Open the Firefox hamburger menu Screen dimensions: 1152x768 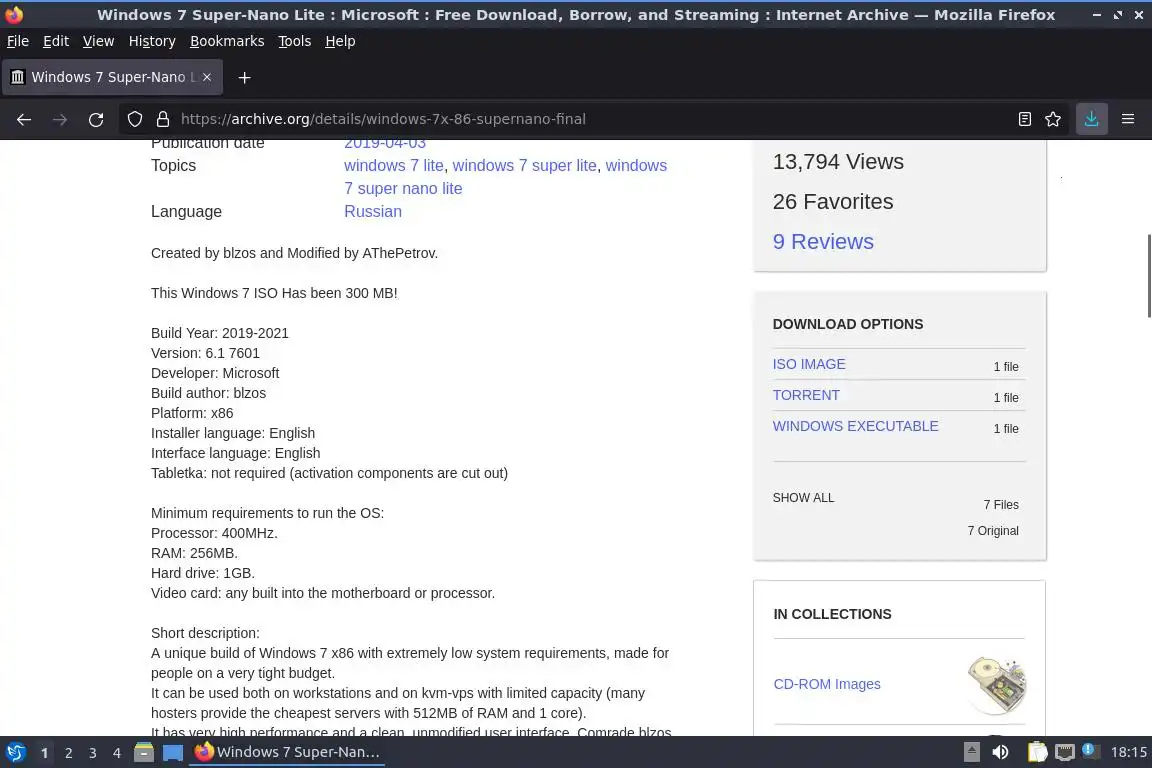[1128, 119]
